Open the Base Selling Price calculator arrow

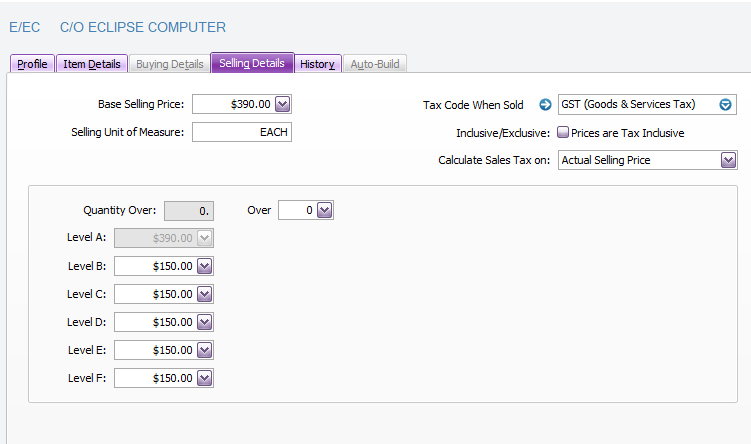point(282,104)
